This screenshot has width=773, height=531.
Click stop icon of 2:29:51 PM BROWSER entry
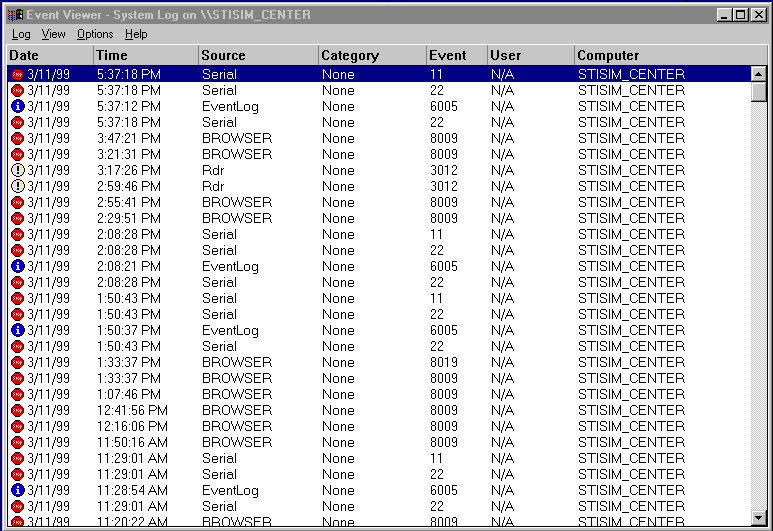click(17, 218)
